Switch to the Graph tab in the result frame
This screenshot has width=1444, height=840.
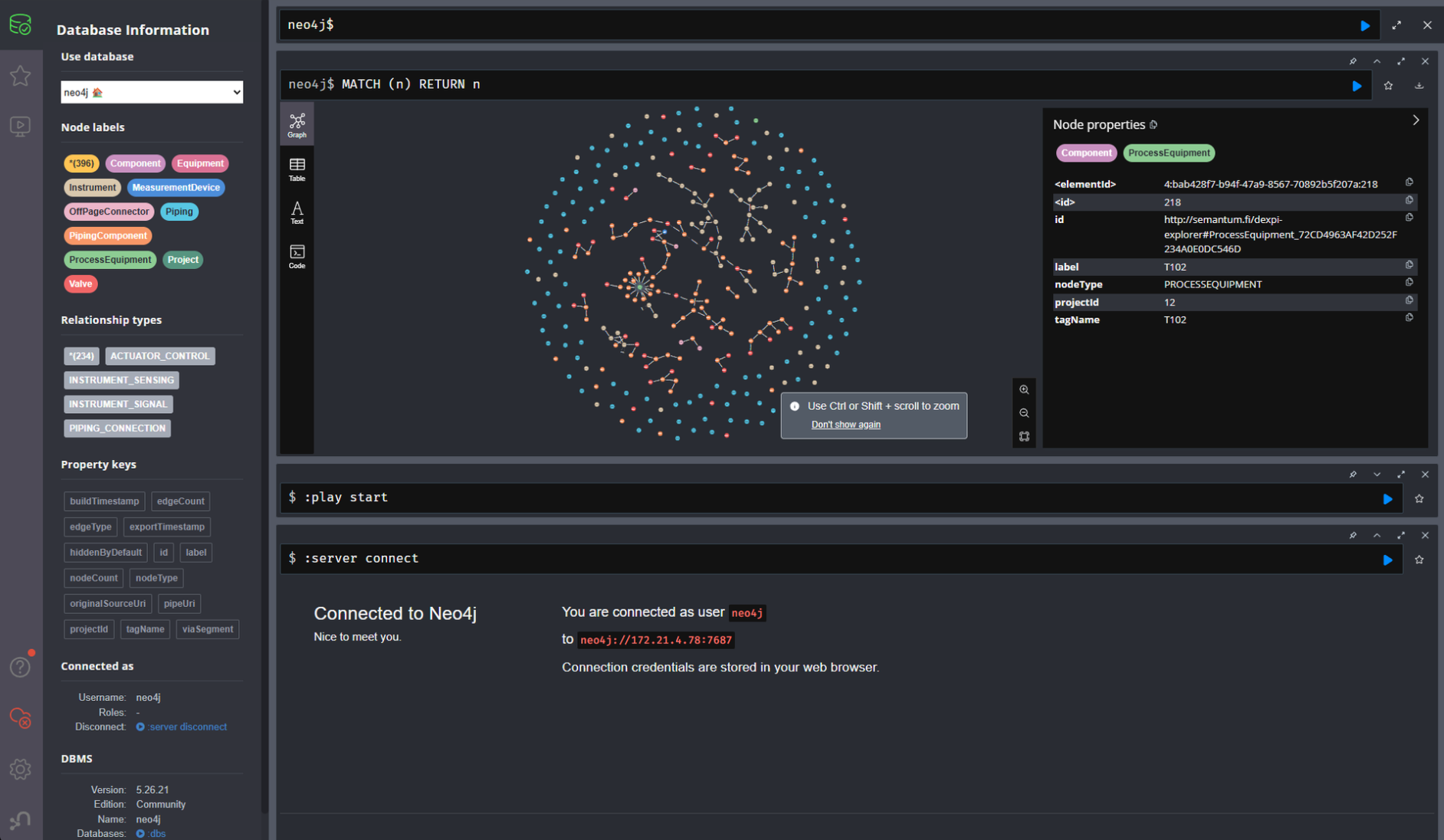[297, 123]
